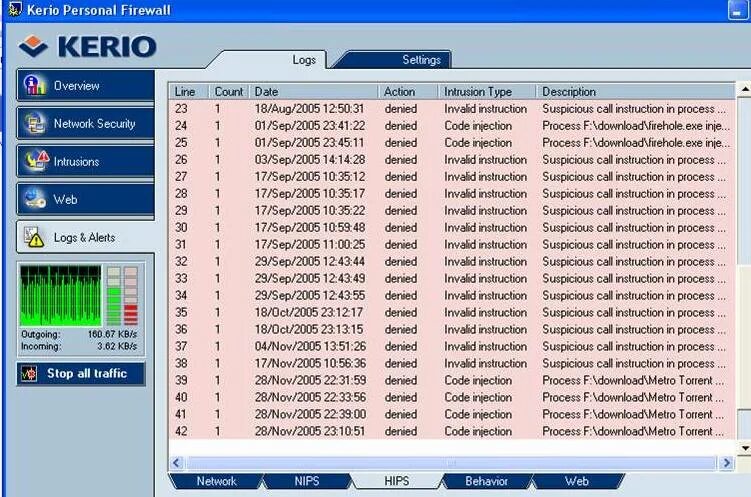Select log entry 17/Sep/2005 11:00:25

[452, 245]
